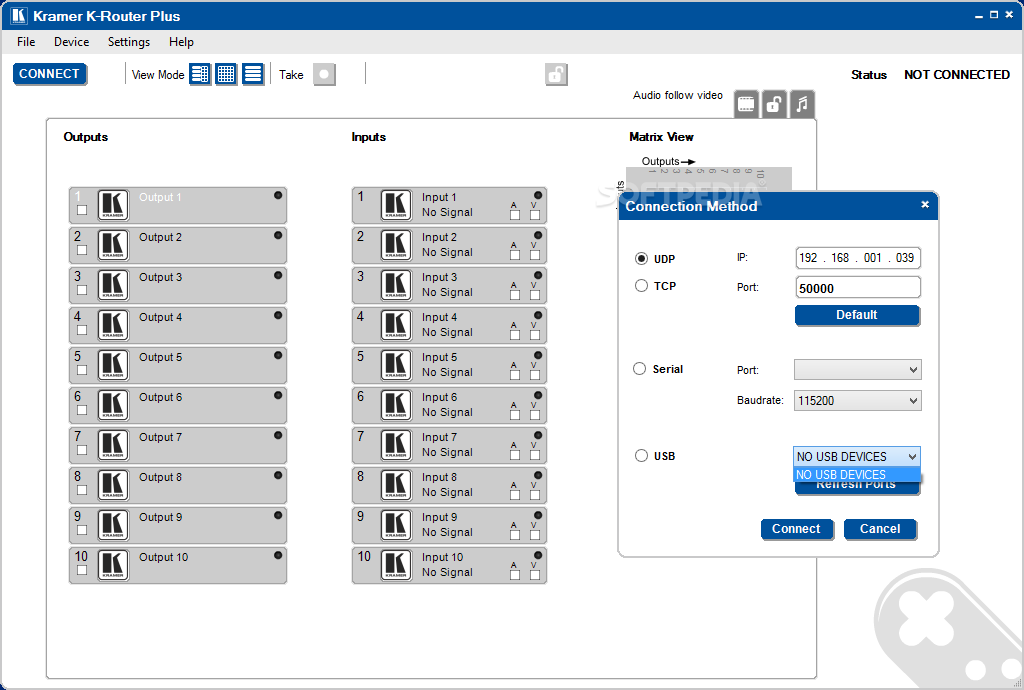Click the Kramer logo icon of Output 1
This screenshot has width=1024, height=690.
pyautogui.click(x=113, y=205)
